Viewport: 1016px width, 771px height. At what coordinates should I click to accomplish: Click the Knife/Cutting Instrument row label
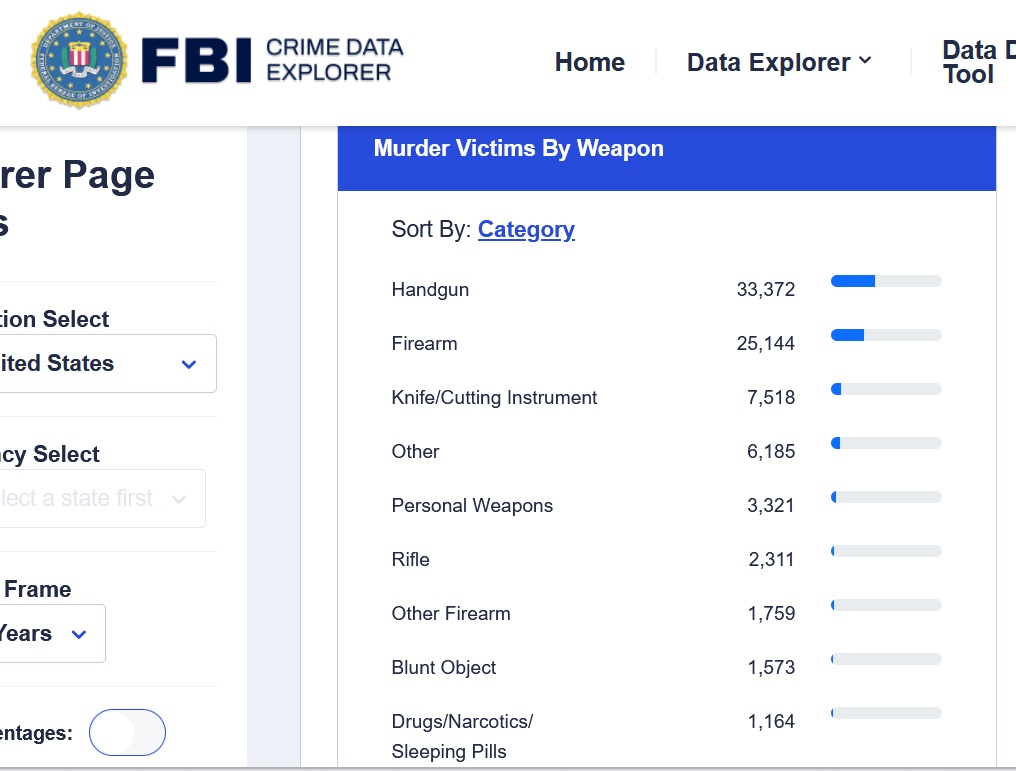click(x=494, y=397)
